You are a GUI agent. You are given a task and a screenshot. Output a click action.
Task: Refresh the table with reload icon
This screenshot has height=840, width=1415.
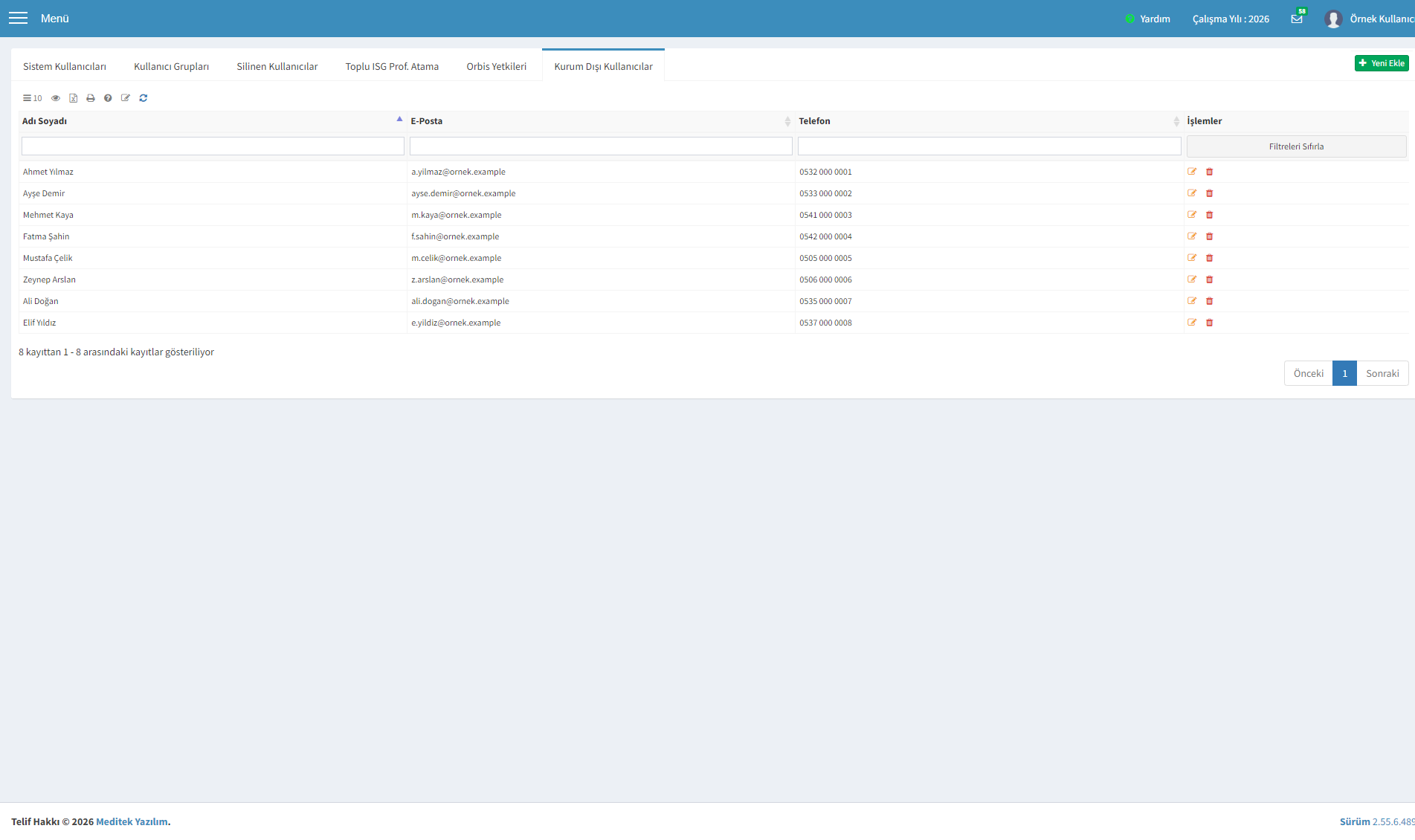pyautogui.click(x=144, y=98)
